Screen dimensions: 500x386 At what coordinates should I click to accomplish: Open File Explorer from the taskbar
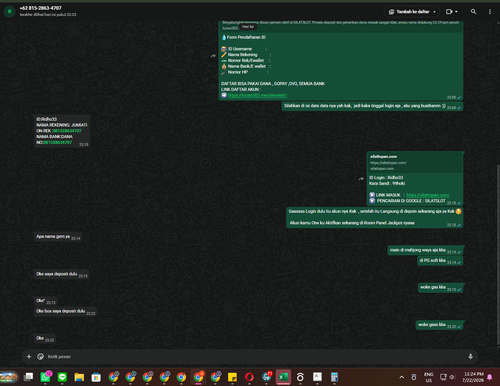(79, 377)
